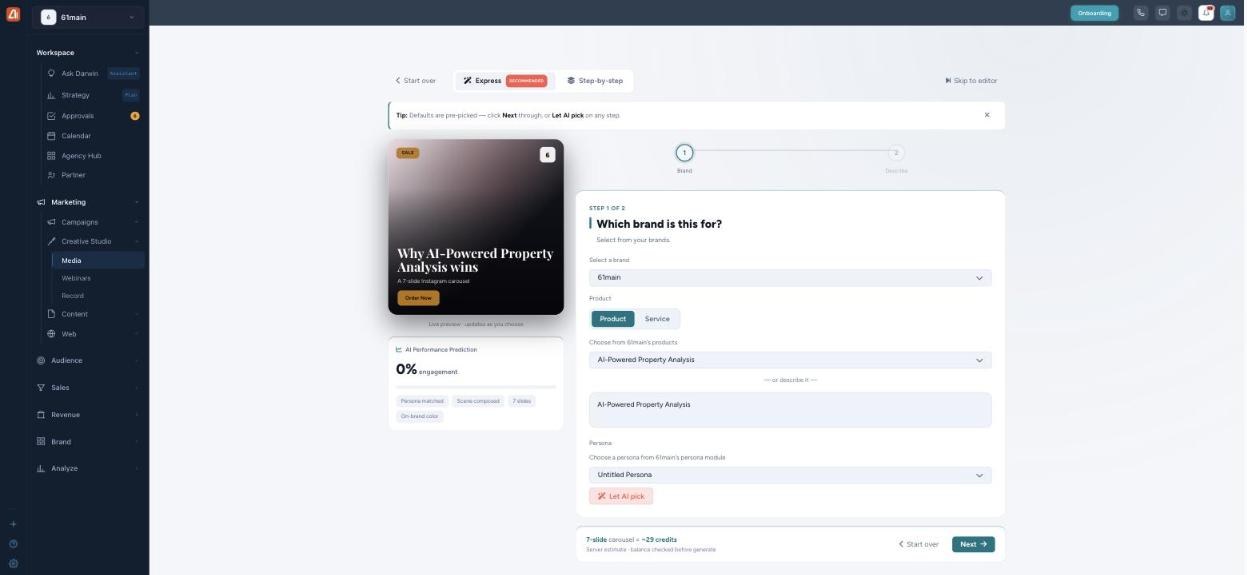Switch to the Express tab

click(505, 81)
